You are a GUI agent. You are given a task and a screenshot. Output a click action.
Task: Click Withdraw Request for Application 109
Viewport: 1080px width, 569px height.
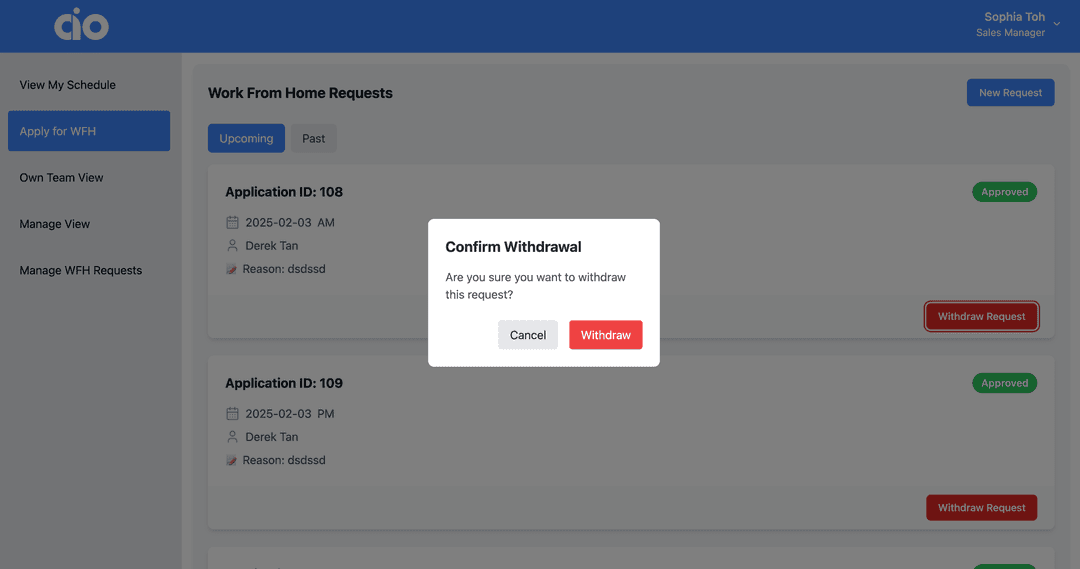click(x=982, y=508)
